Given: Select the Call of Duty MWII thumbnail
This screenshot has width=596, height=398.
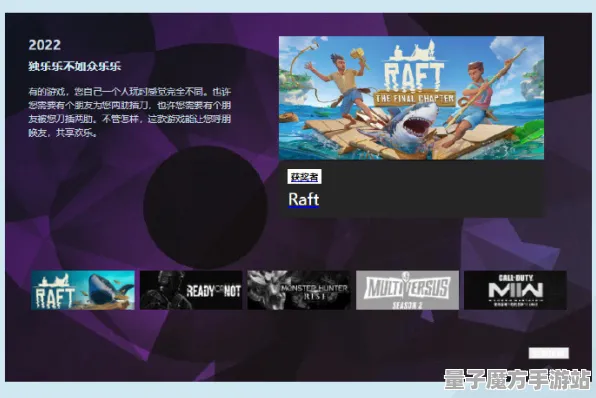Looking at the screenshot, I should click(515, 290).
